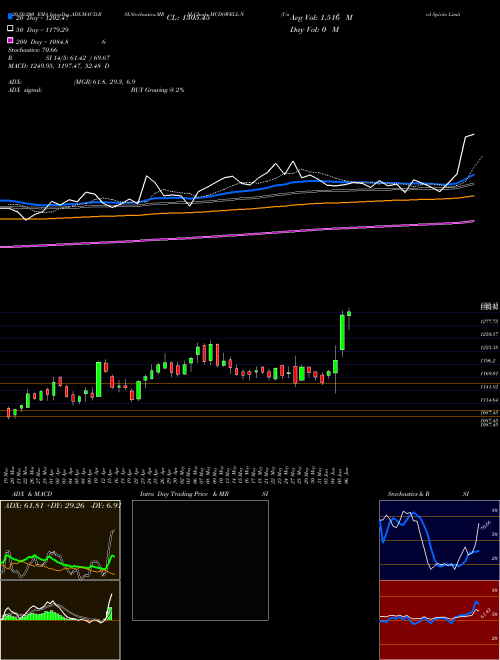
Task: Click the 1250.57 price axis label
Action: (x=489, y=334)
